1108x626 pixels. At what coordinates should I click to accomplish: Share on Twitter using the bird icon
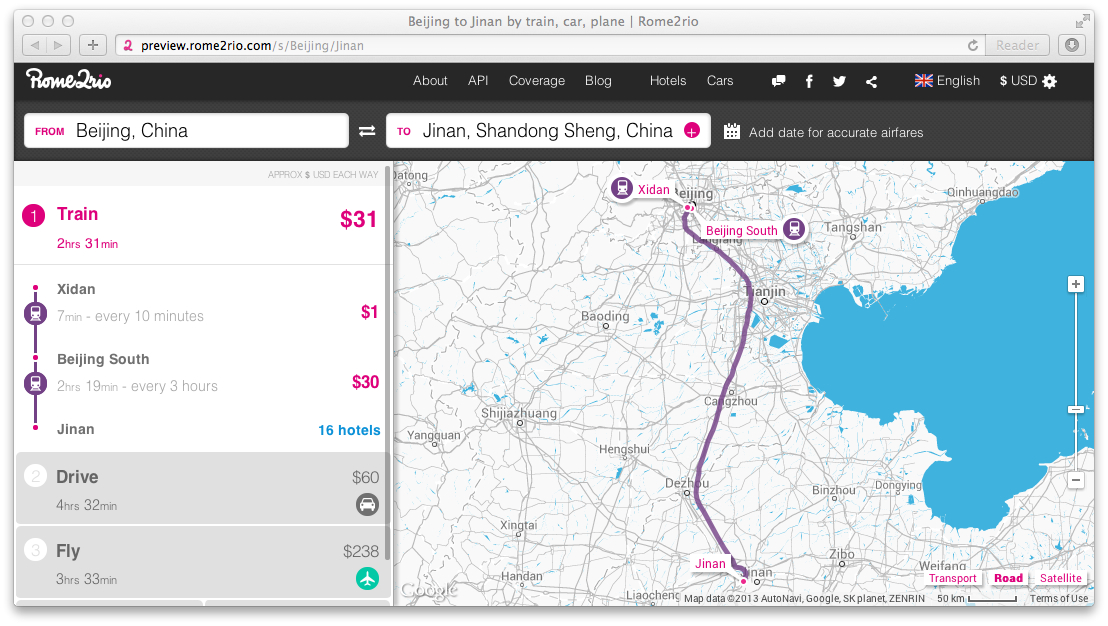coord(839,81)
